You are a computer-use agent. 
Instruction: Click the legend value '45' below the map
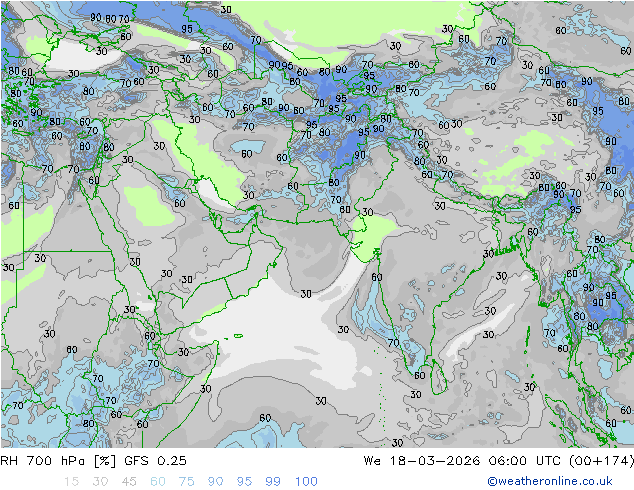(x=129, y=482)
